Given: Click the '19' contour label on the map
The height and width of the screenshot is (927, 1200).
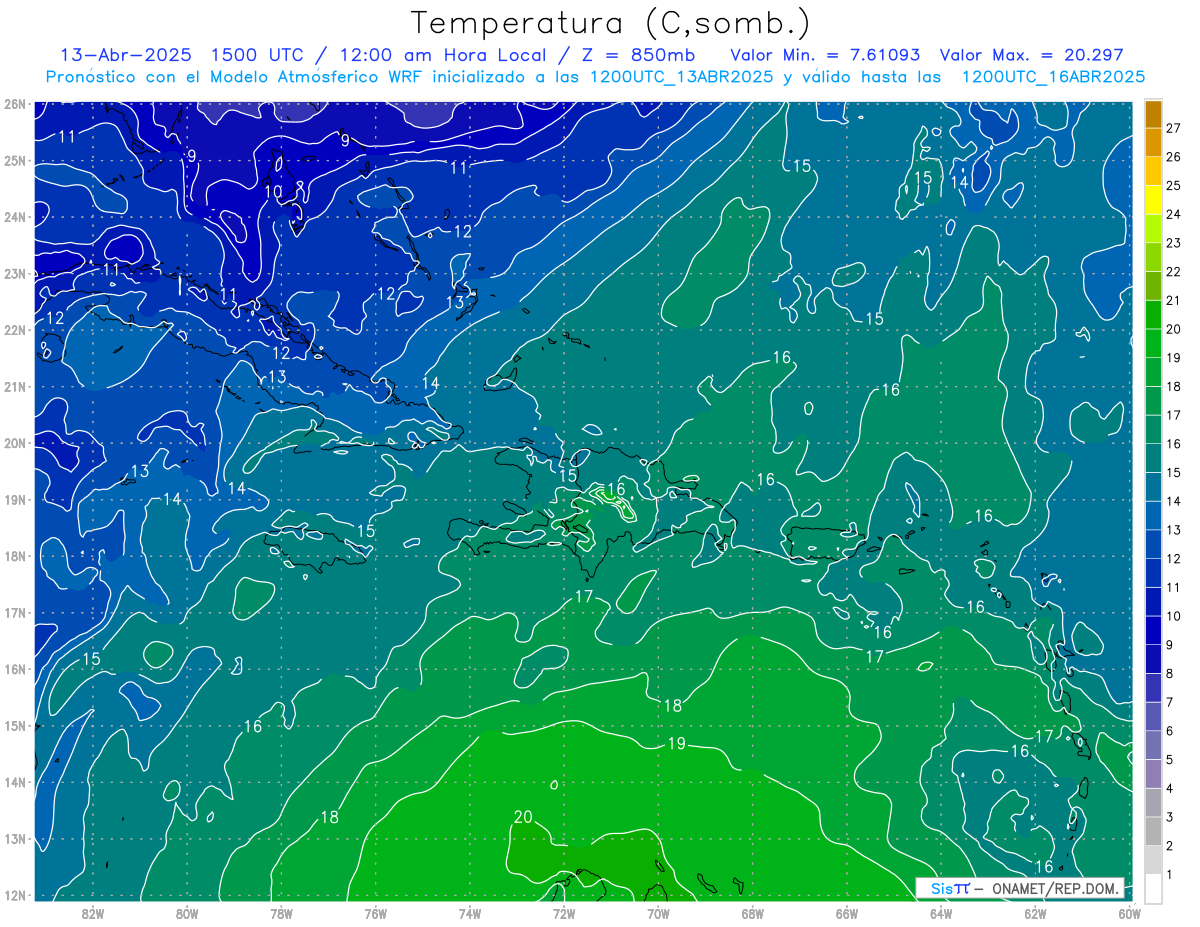Looking at the screenshot, I should (677, 743).
